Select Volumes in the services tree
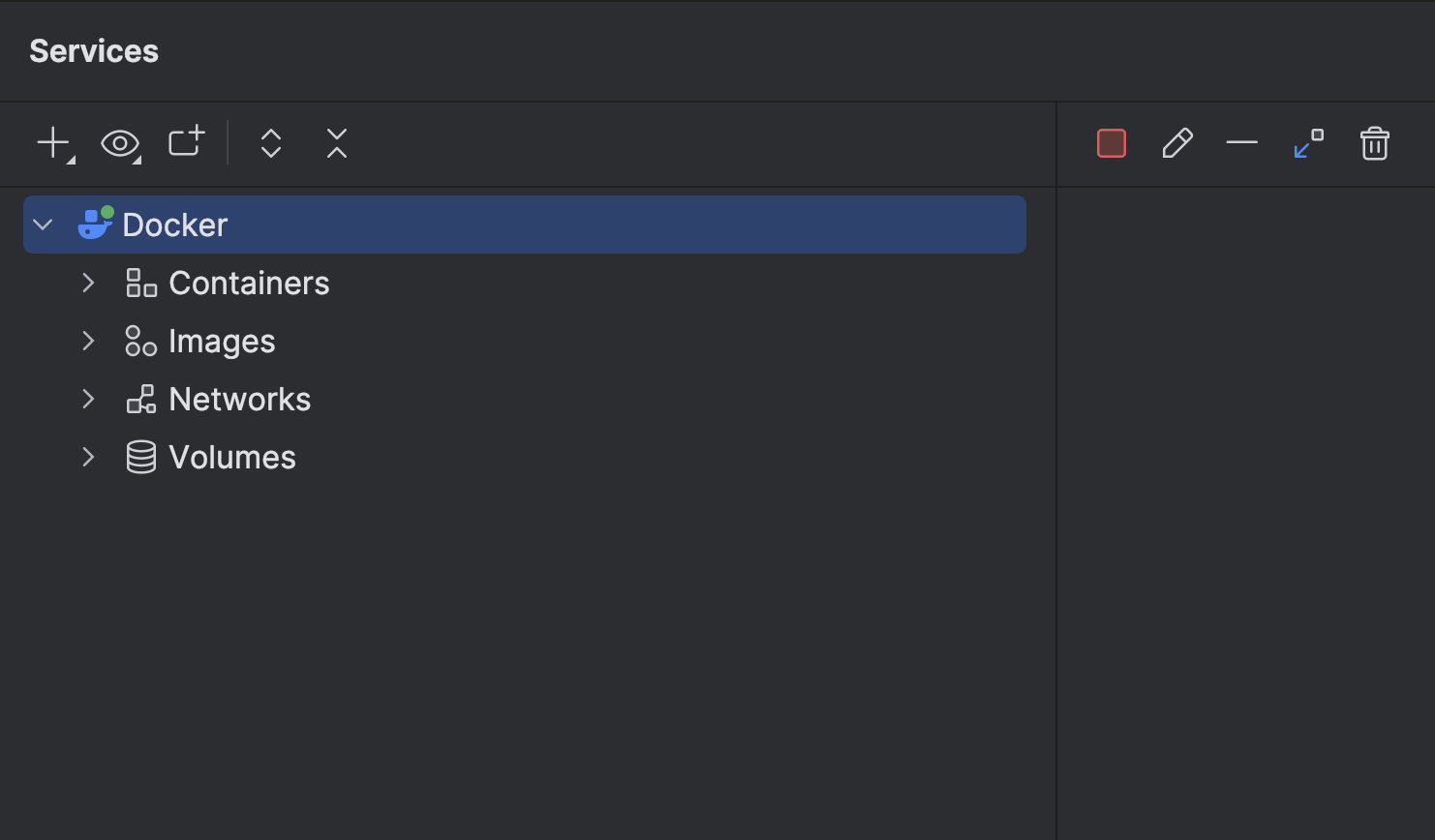 (x=232, y=457)
